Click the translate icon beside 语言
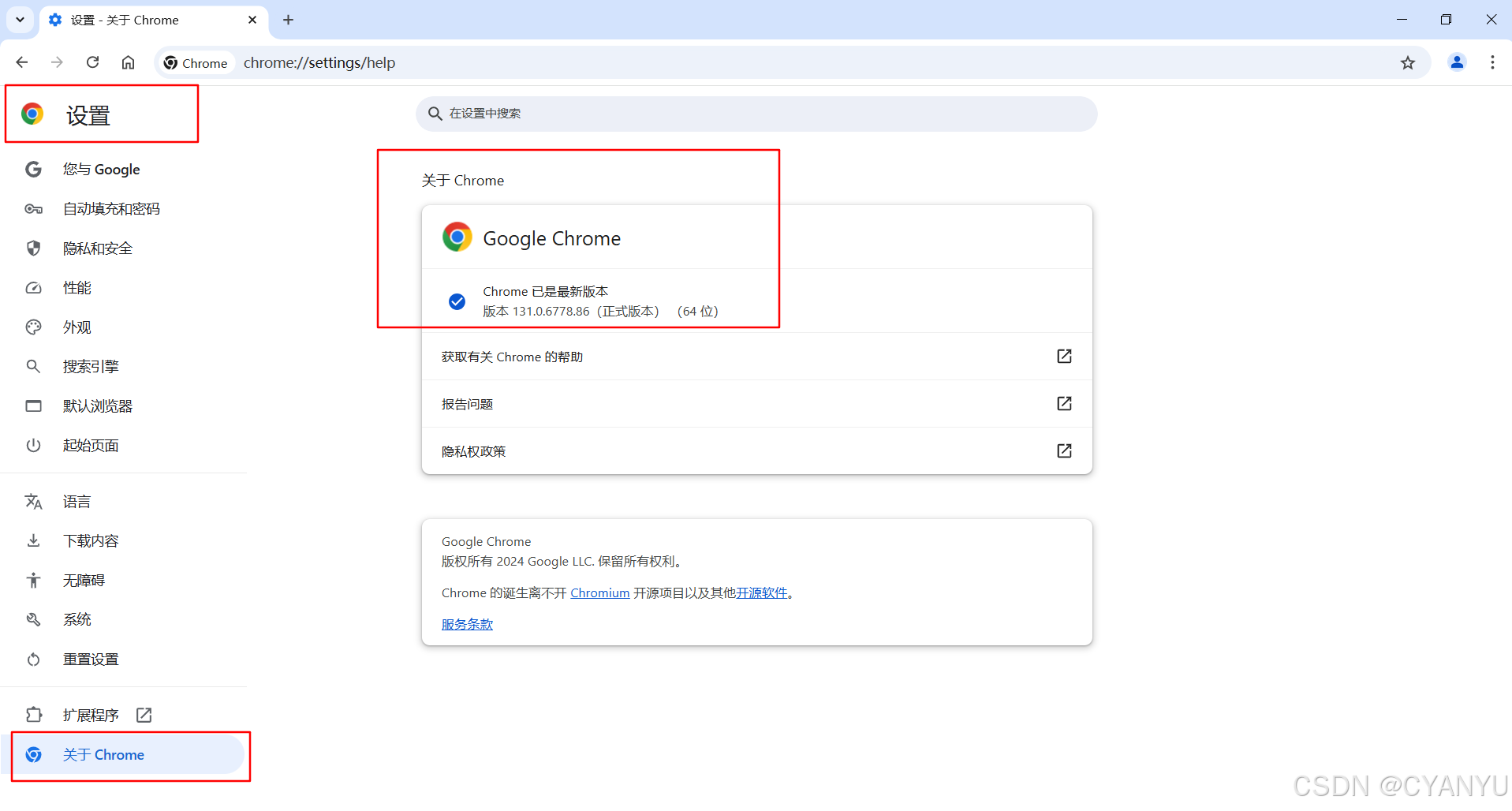This screenshot has width=1512, height=811. [x=33, y=501]
